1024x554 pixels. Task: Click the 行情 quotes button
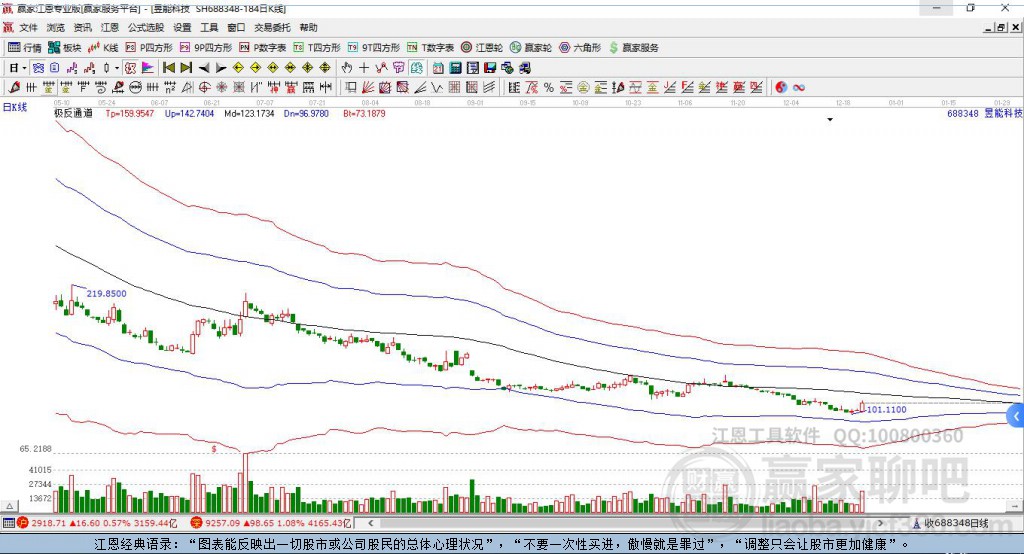point(24,48)
